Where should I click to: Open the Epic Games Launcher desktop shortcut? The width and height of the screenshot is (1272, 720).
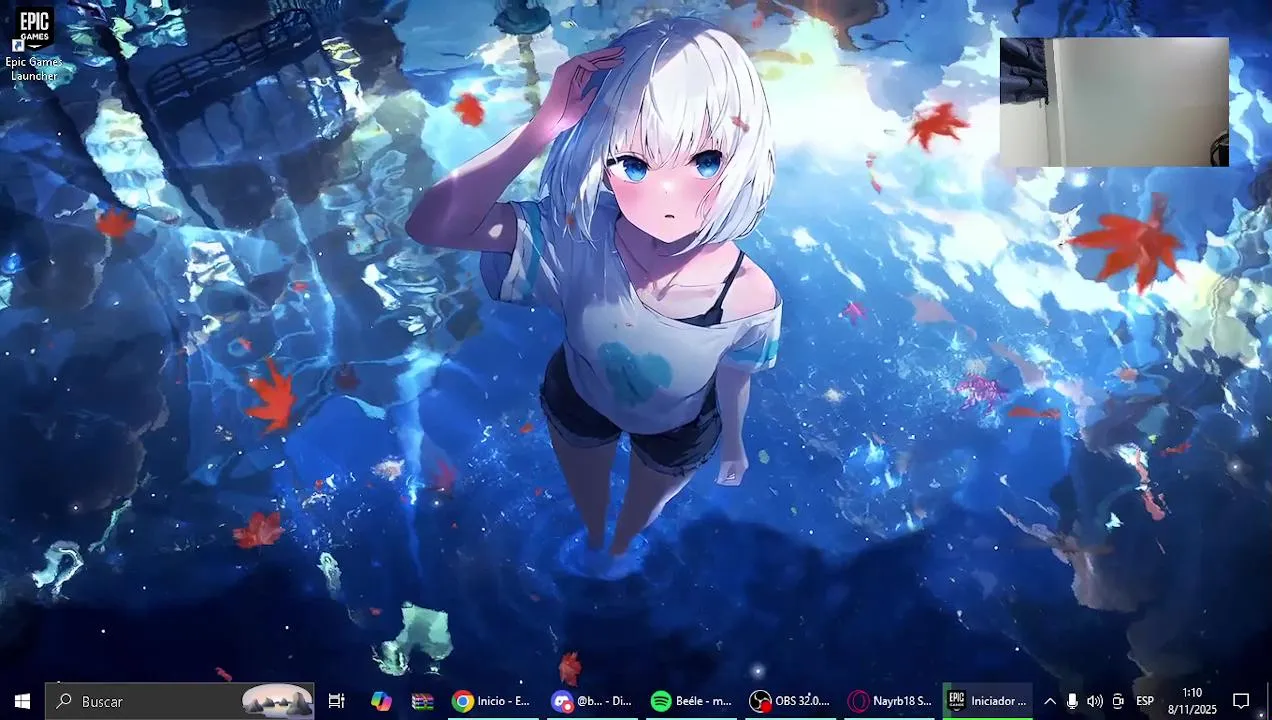click(34, 44)
